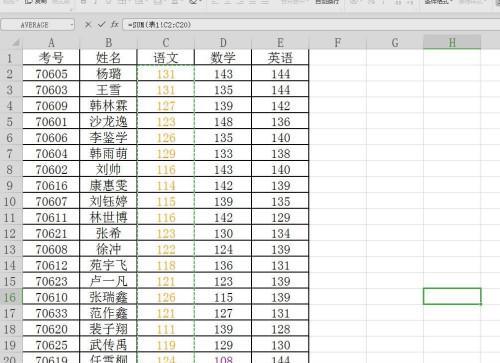Click the 语文 header cell
This screenshot has width=500, height=363.
coord(166,58)
